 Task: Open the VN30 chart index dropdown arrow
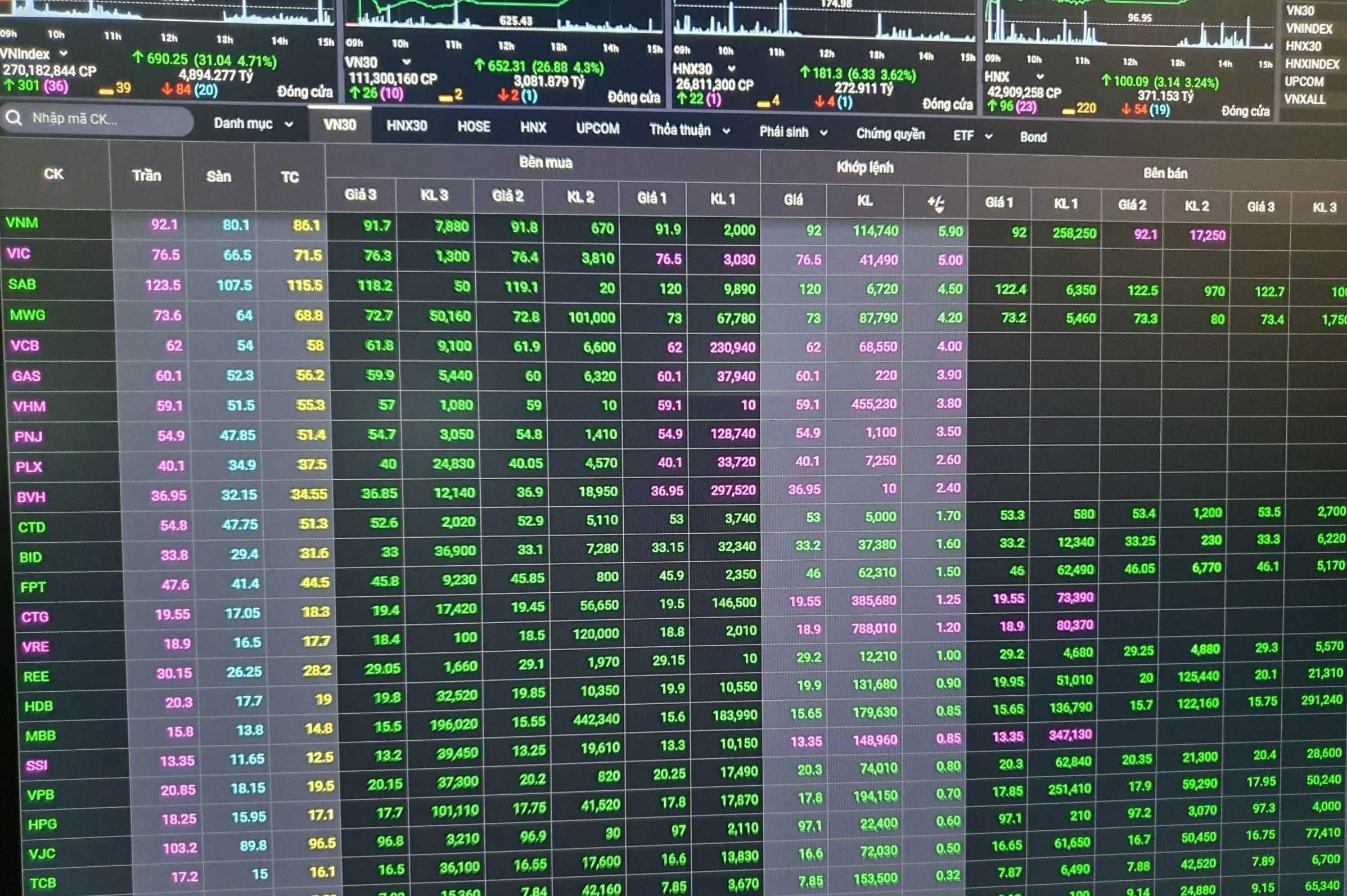[406, 62]
